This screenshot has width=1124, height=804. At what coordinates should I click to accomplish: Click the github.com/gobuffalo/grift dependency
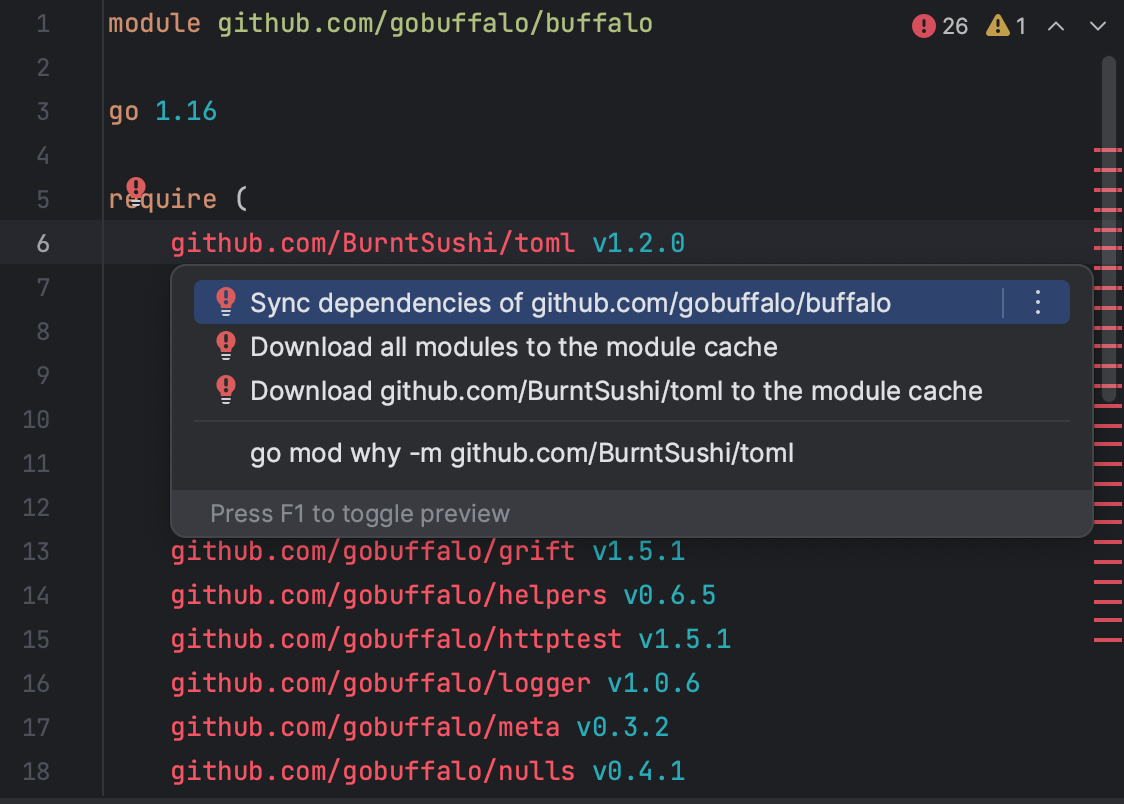coord(372,551)
